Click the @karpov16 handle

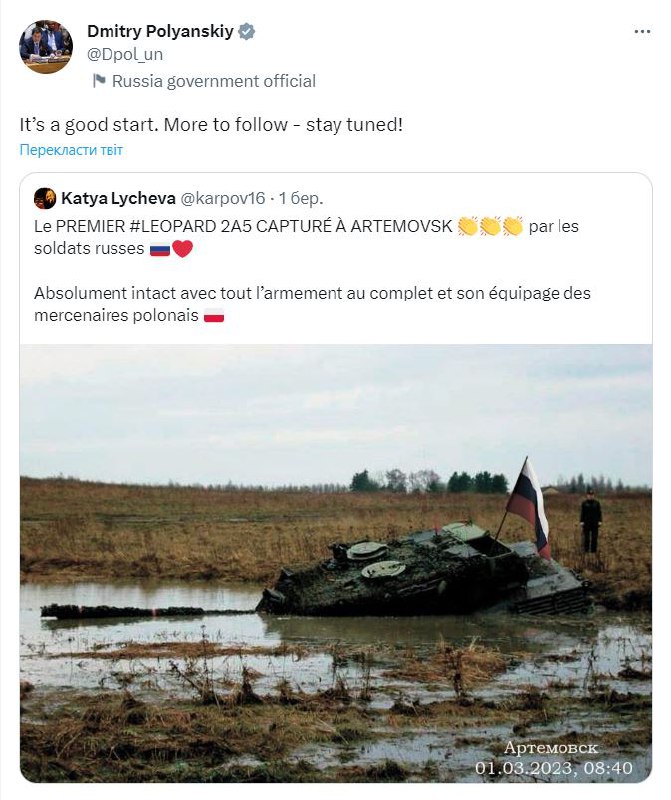(223, 198)
